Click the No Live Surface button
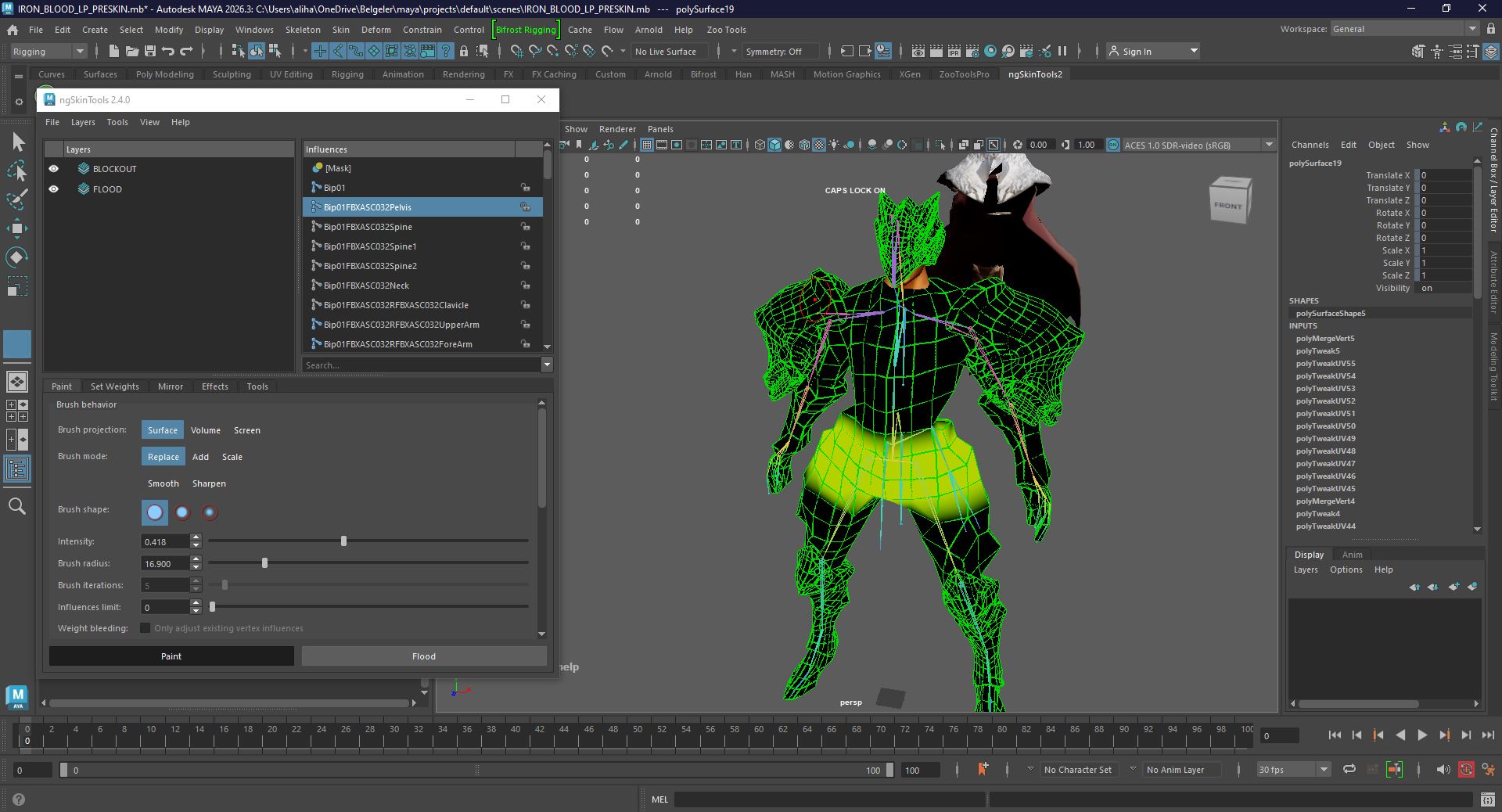Screen dimensions: 1502x812 point(666,52)
